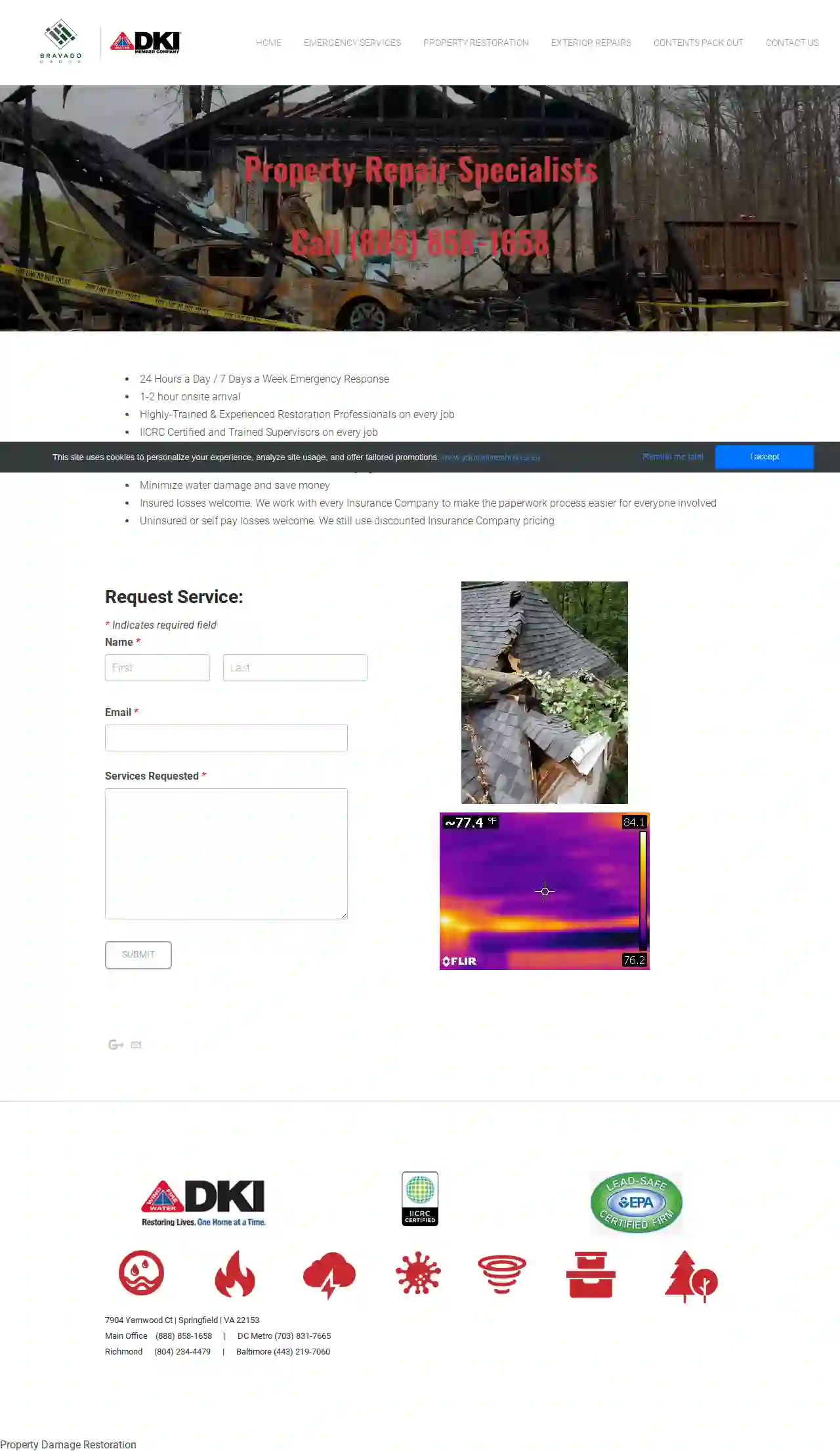Focus the Email input field
Screen dimensions: 840x1451
[226, 738]
